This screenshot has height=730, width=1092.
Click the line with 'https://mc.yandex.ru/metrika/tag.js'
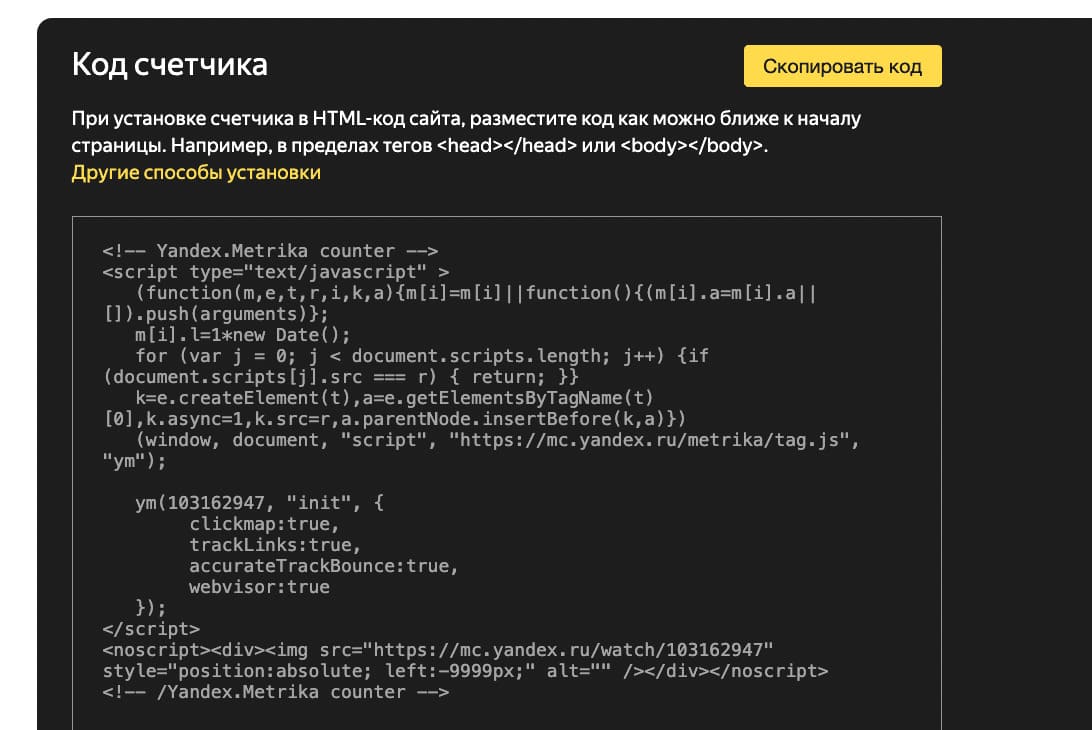[x=497, y=440]
